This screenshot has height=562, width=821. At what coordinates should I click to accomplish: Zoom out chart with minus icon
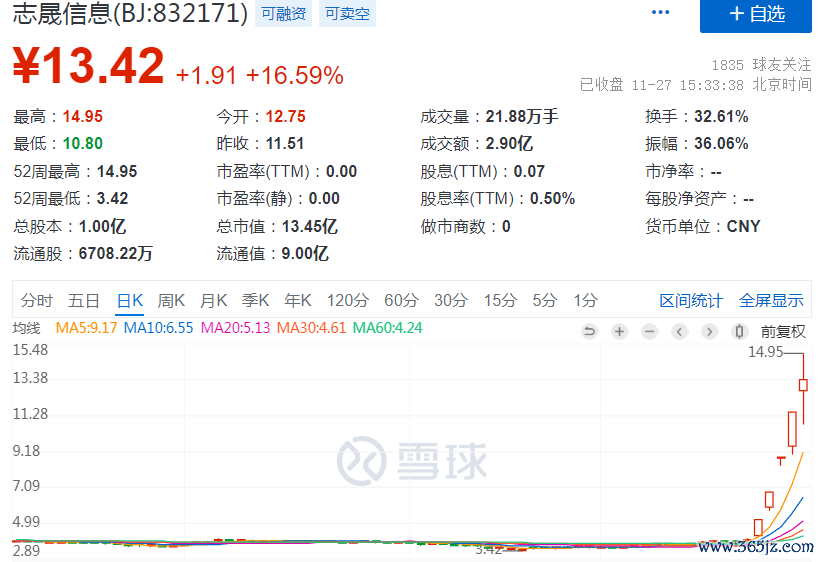tap(649, 332)
